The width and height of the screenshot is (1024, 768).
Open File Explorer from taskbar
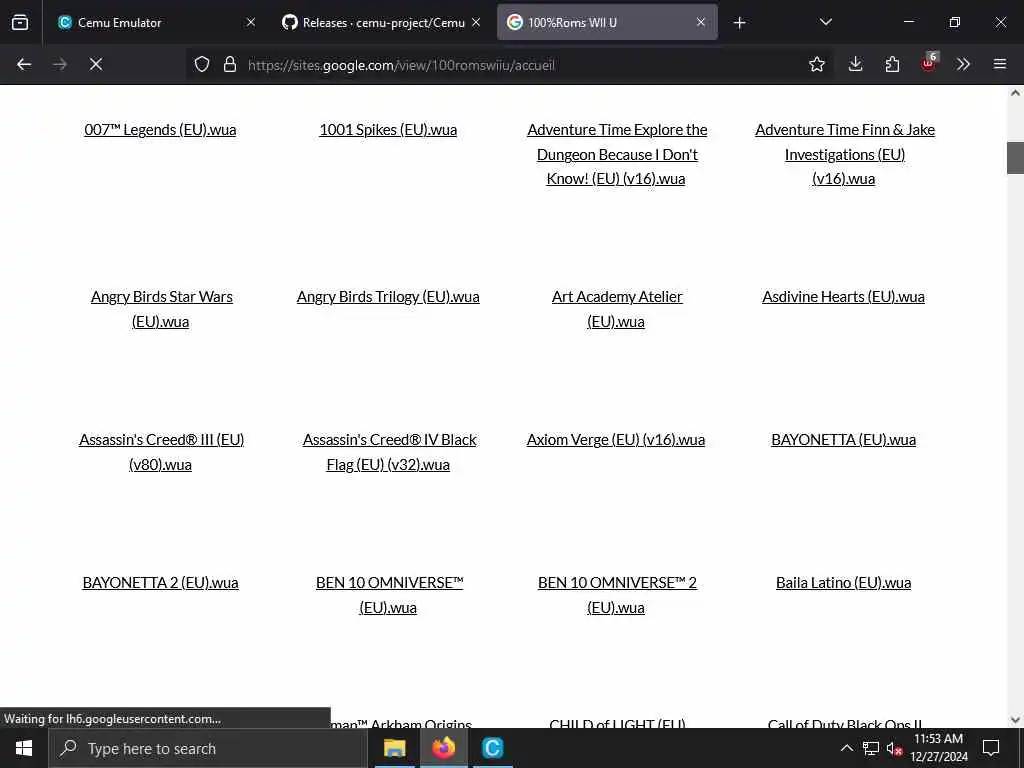[x=394, y=748]
